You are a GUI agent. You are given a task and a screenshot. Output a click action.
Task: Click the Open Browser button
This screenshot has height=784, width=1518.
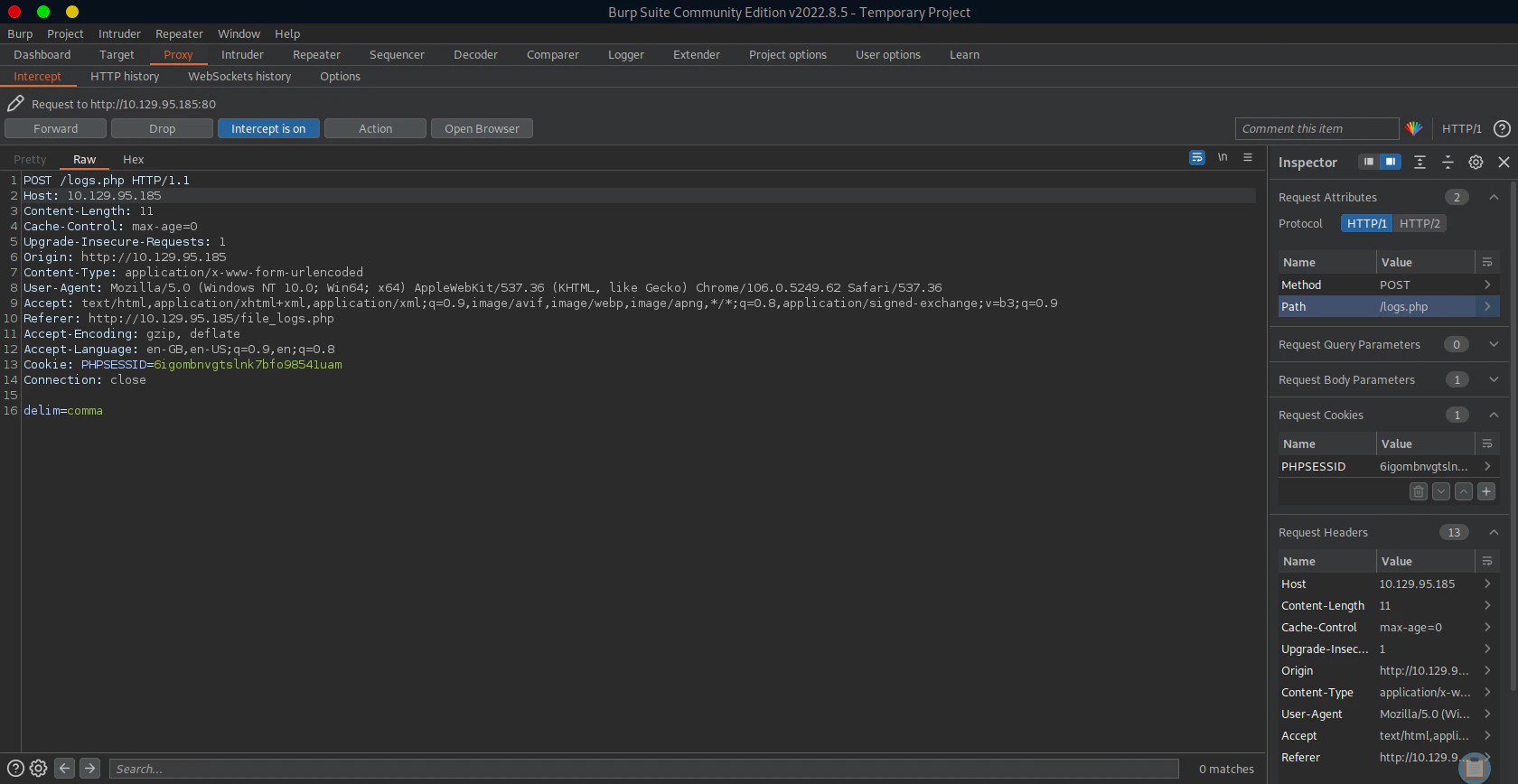482,128
